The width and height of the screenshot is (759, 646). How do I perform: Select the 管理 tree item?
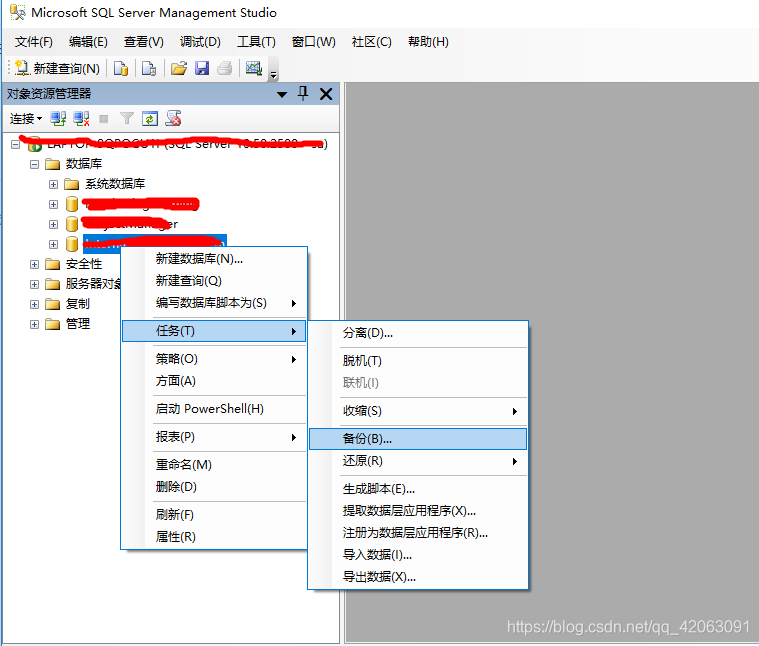pyautogui.click(x=77, y=324)
